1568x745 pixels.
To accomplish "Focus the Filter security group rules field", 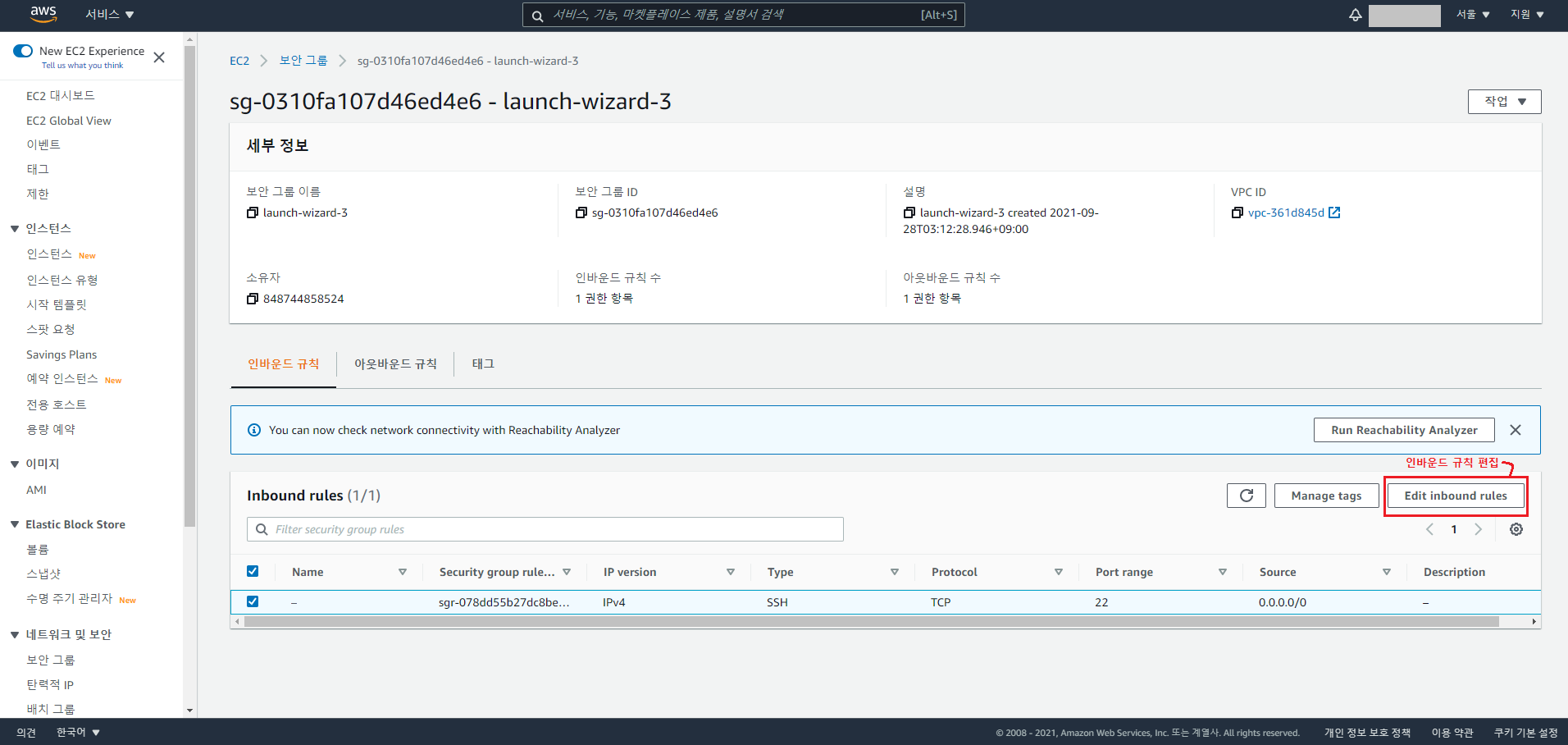I will pyautogui.click(x=545, y=529).
